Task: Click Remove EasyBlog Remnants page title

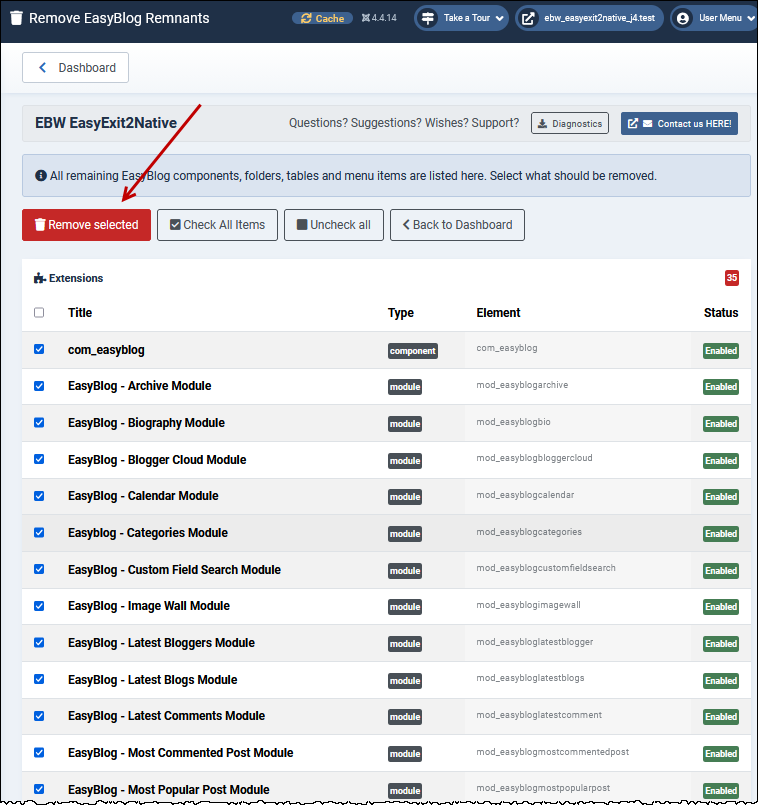Action: click(119, 18)
